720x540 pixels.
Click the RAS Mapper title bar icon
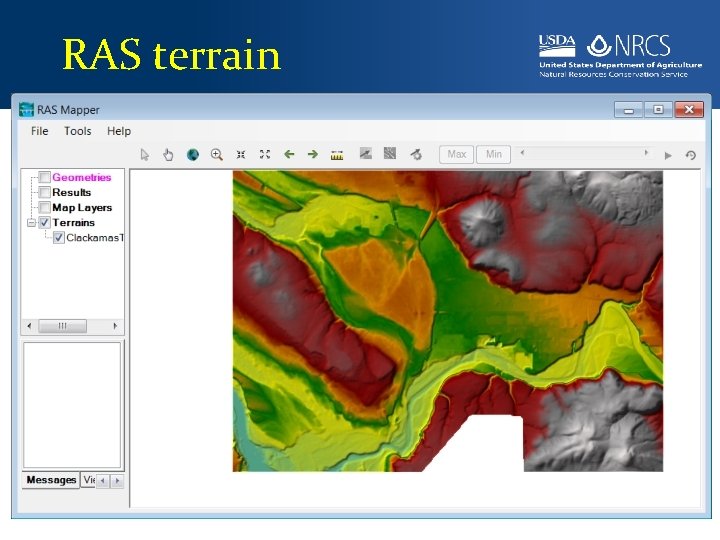click(x=26, y=110)
